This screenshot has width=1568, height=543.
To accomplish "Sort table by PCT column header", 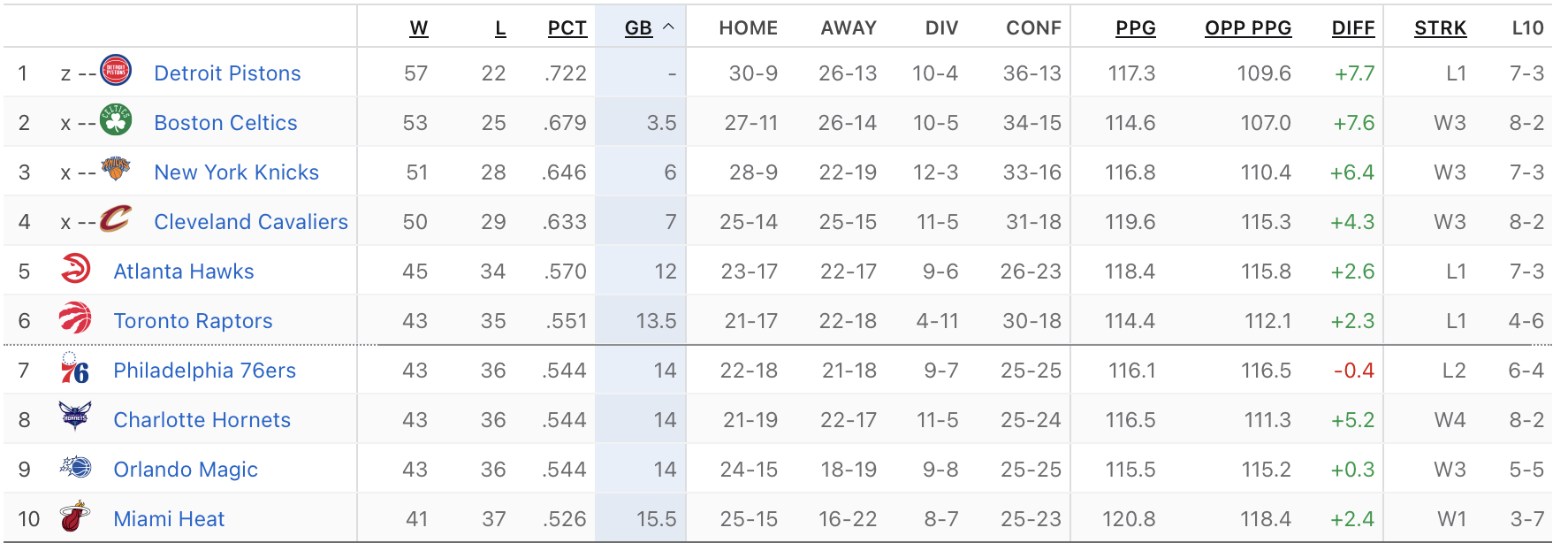I will click(567, 28).
